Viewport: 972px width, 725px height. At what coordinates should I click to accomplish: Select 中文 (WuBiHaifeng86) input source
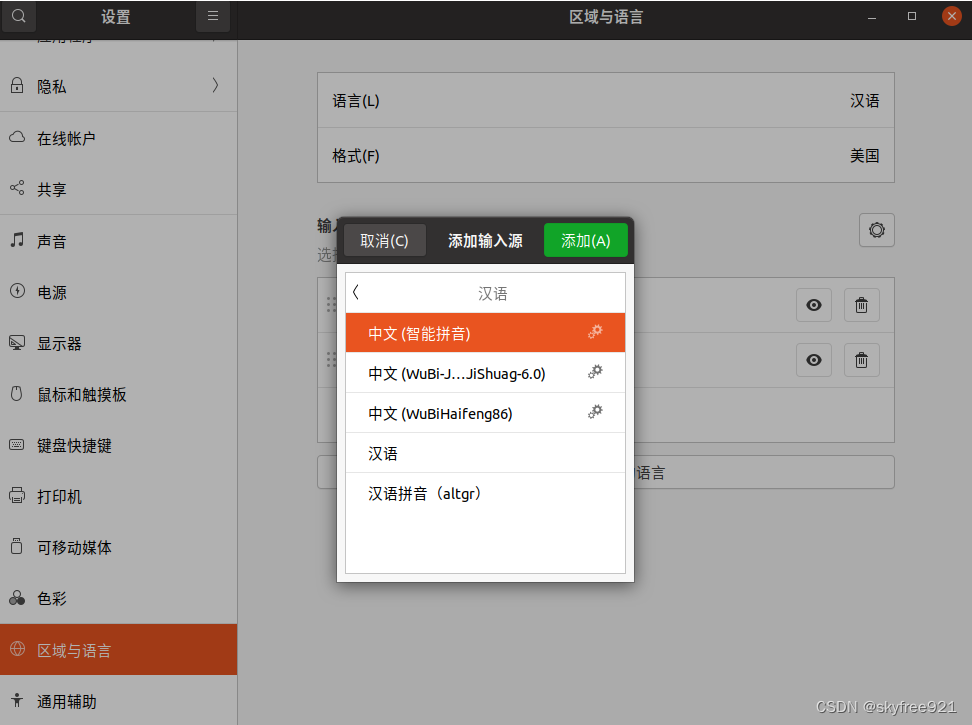pyautogui.click(x=485, y=413)
